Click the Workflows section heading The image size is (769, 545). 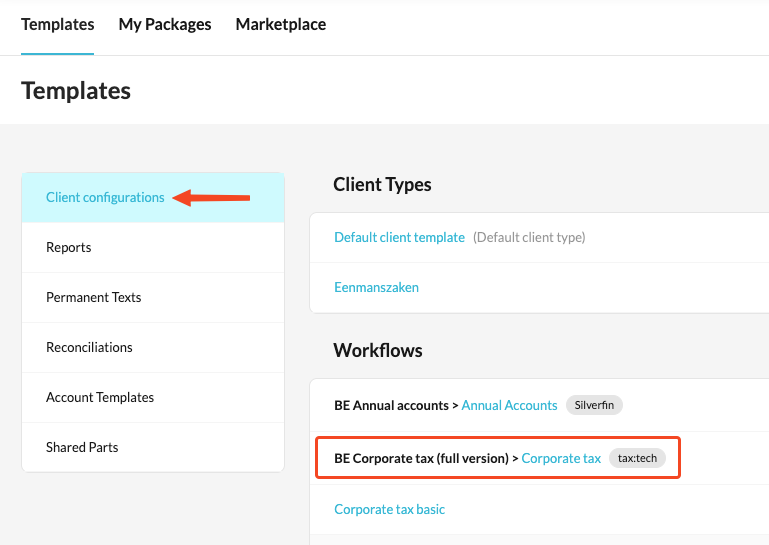tap(378, 350)
